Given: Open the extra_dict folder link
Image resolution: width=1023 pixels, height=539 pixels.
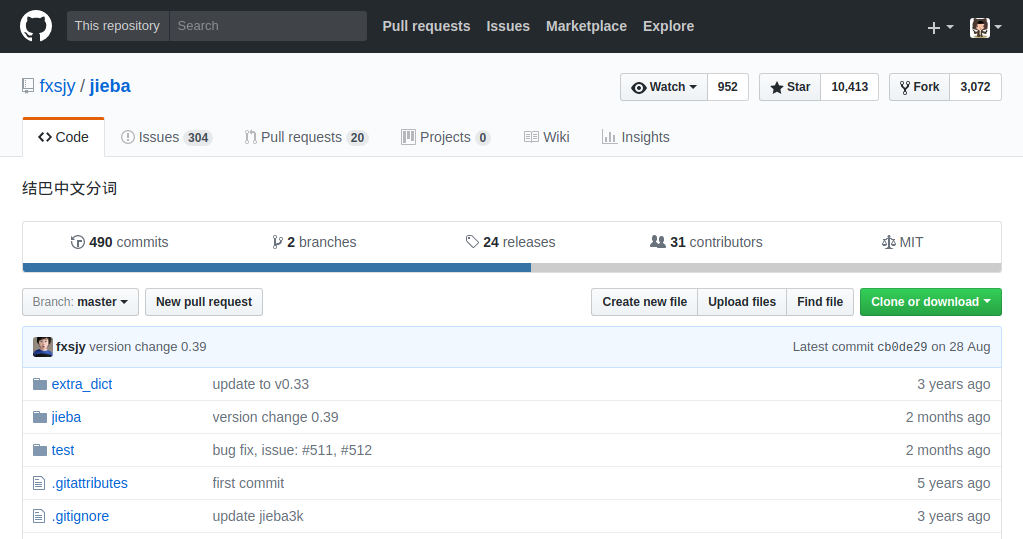Looking at the screenshot, I should point(82,384).
